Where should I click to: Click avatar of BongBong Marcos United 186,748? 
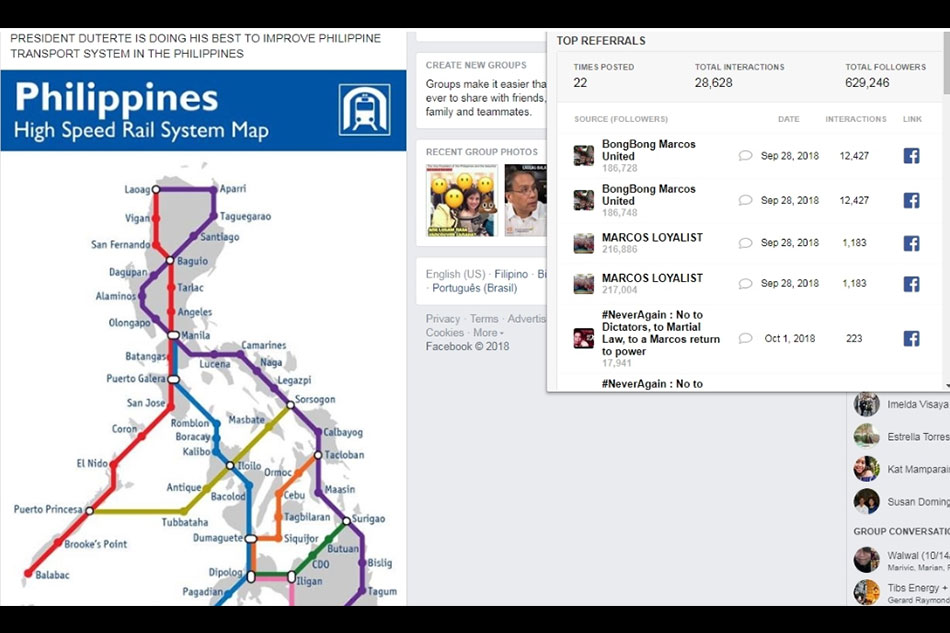tap(584, 201)
